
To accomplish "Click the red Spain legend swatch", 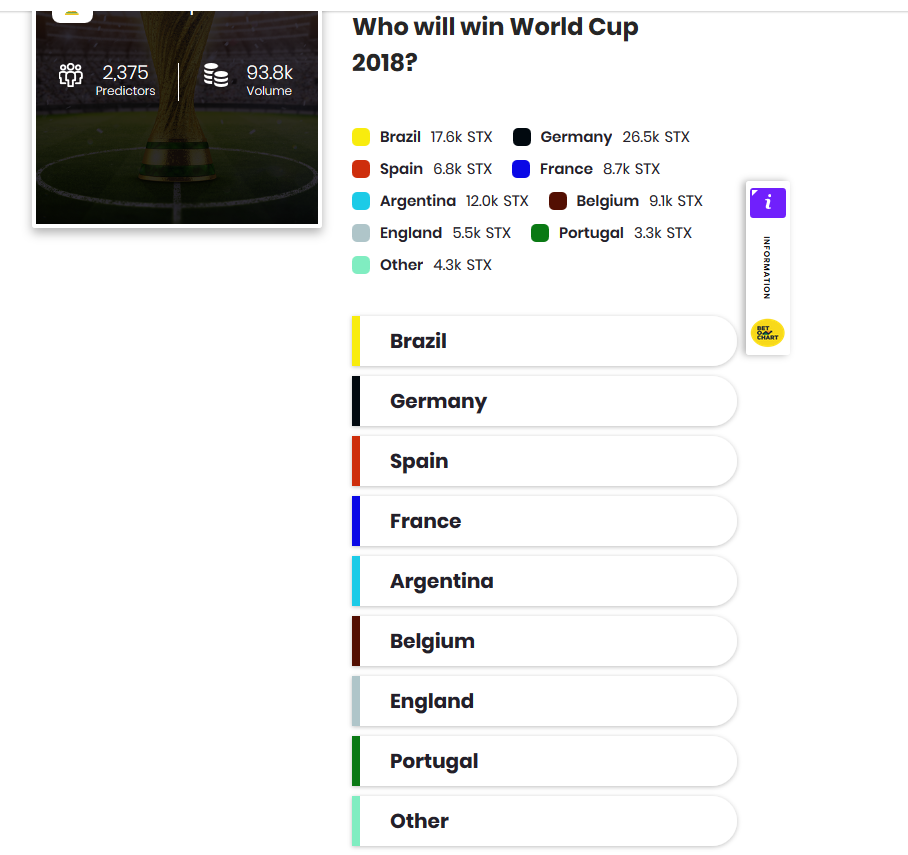I will [361, 169].
